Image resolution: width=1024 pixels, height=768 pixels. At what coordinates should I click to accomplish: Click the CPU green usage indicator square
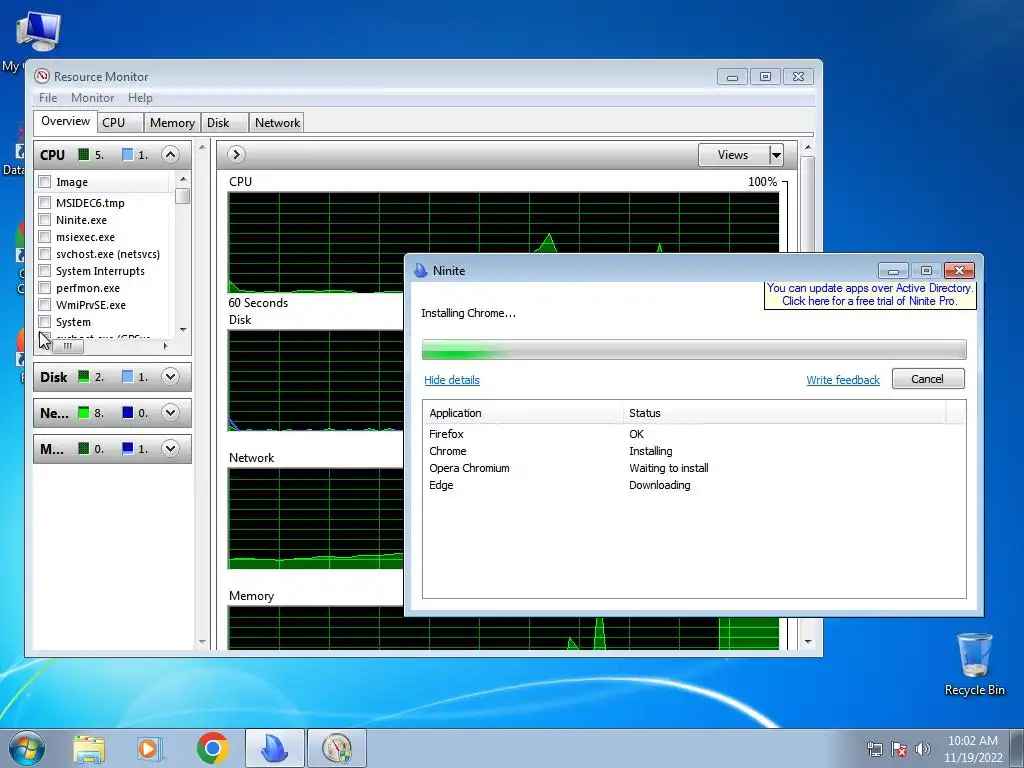pyautogui.click(x=84, y=155)
